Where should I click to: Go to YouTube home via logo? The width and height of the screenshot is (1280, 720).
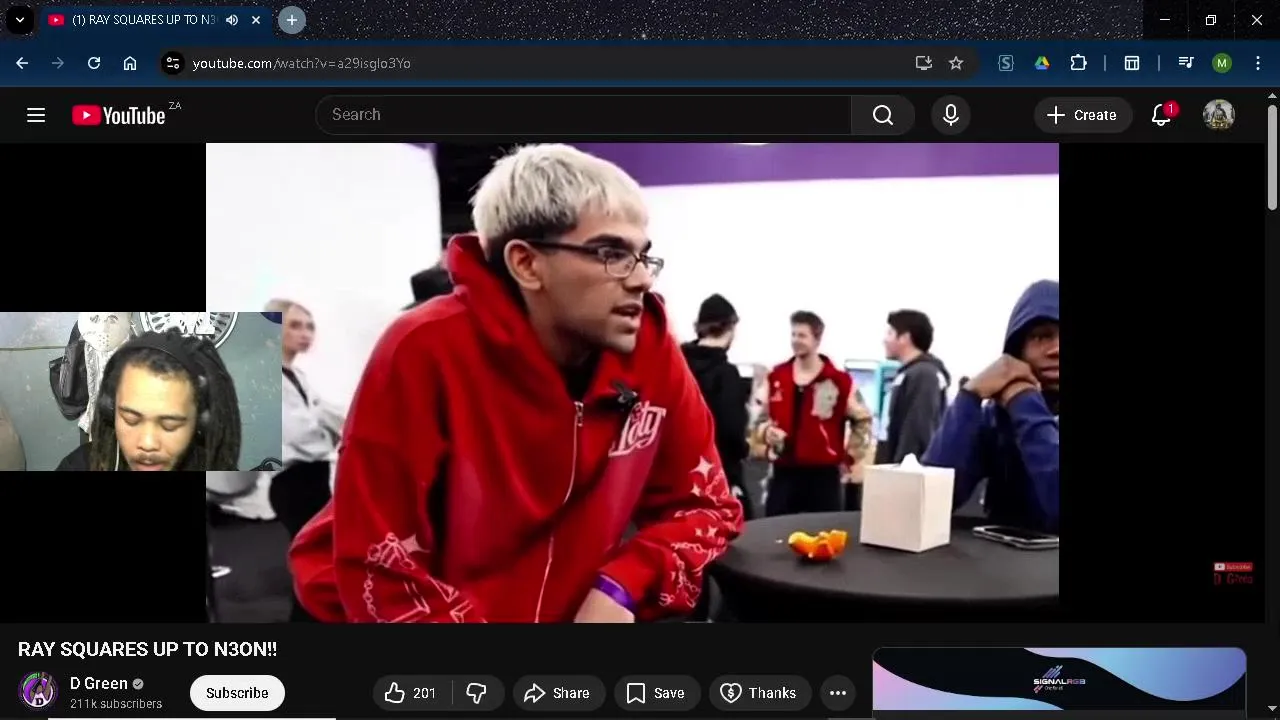point(119,115)
